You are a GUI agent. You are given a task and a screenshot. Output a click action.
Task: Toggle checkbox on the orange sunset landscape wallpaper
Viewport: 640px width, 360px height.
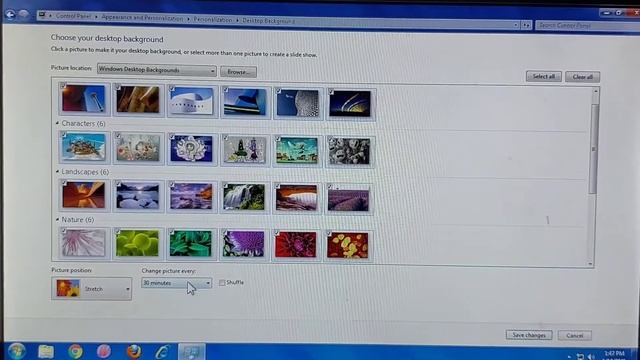click(x=64, y=183)
